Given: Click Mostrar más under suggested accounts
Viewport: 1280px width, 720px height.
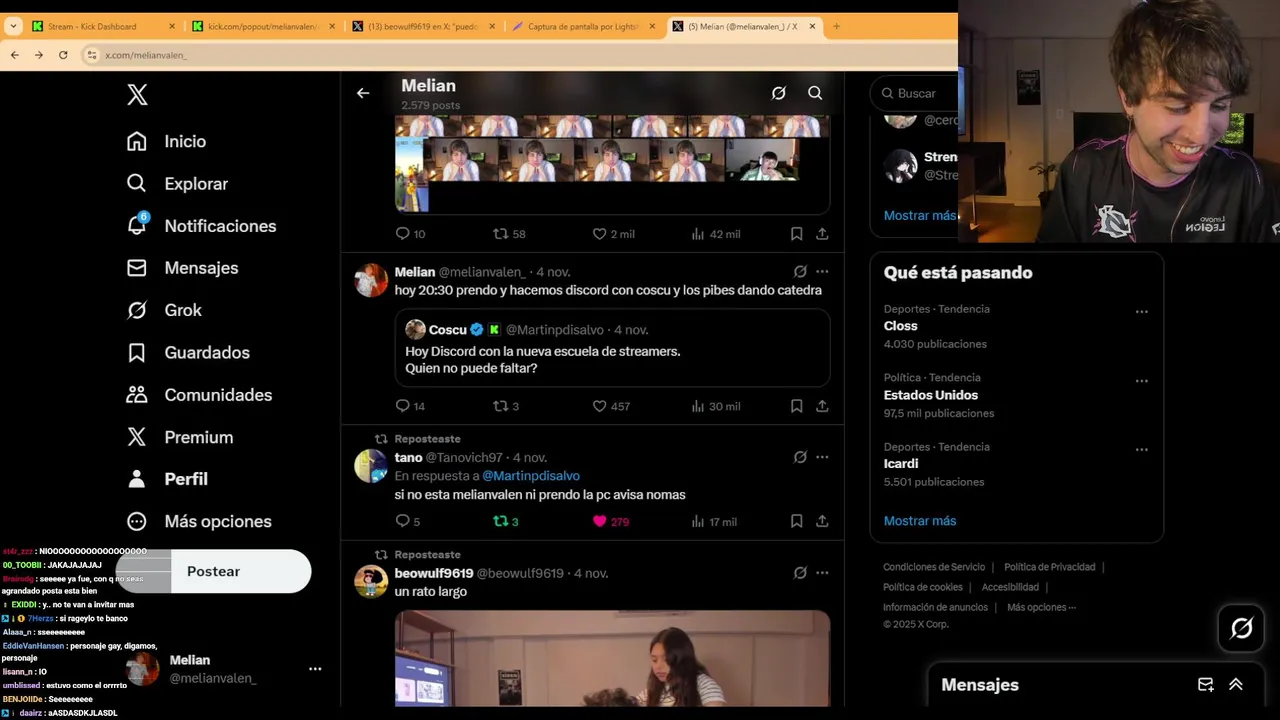Looking at the screenshot, I should [920, 215].
